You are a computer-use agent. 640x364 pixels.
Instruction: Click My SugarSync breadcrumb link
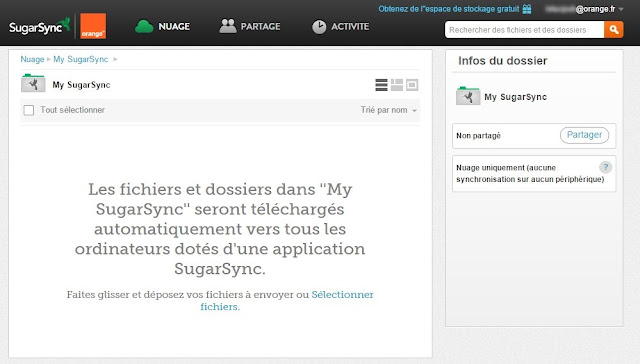click(x=80, y=59)
